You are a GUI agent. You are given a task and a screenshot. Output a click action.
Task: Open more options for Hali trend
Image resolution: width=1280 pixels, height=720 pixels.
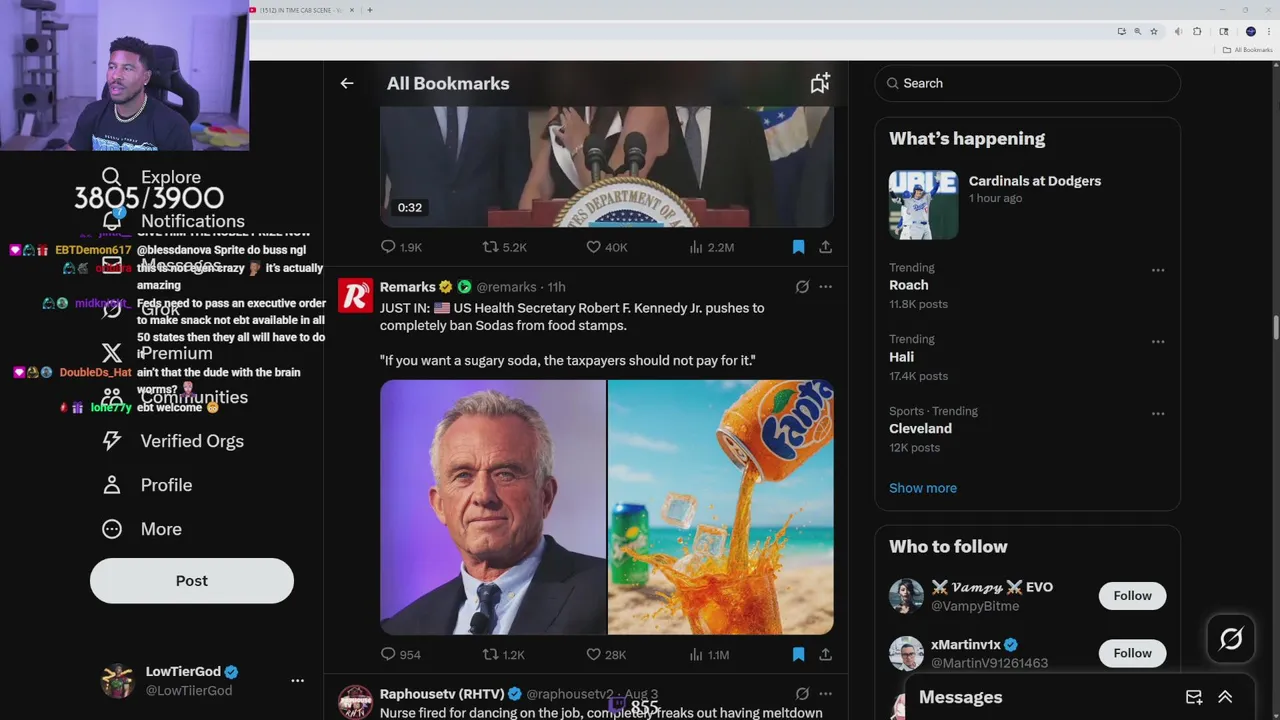[x=1158, y=342]
